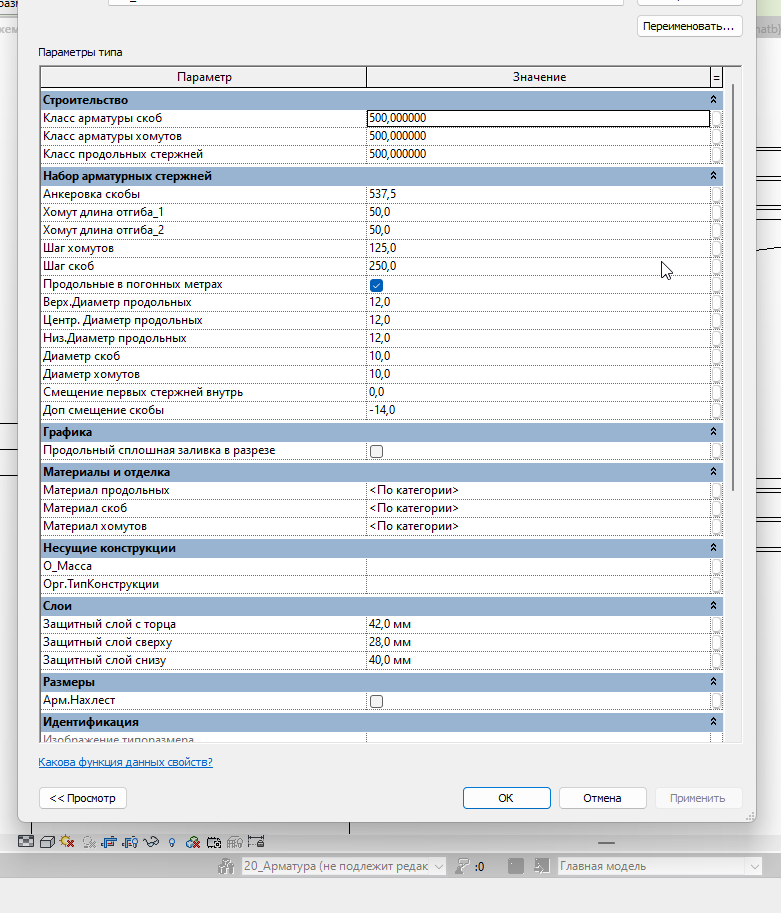Select Верх.Диаметр продольных parameter name
This screenshot has width=781, height=913.
click(x=117, y=302)
